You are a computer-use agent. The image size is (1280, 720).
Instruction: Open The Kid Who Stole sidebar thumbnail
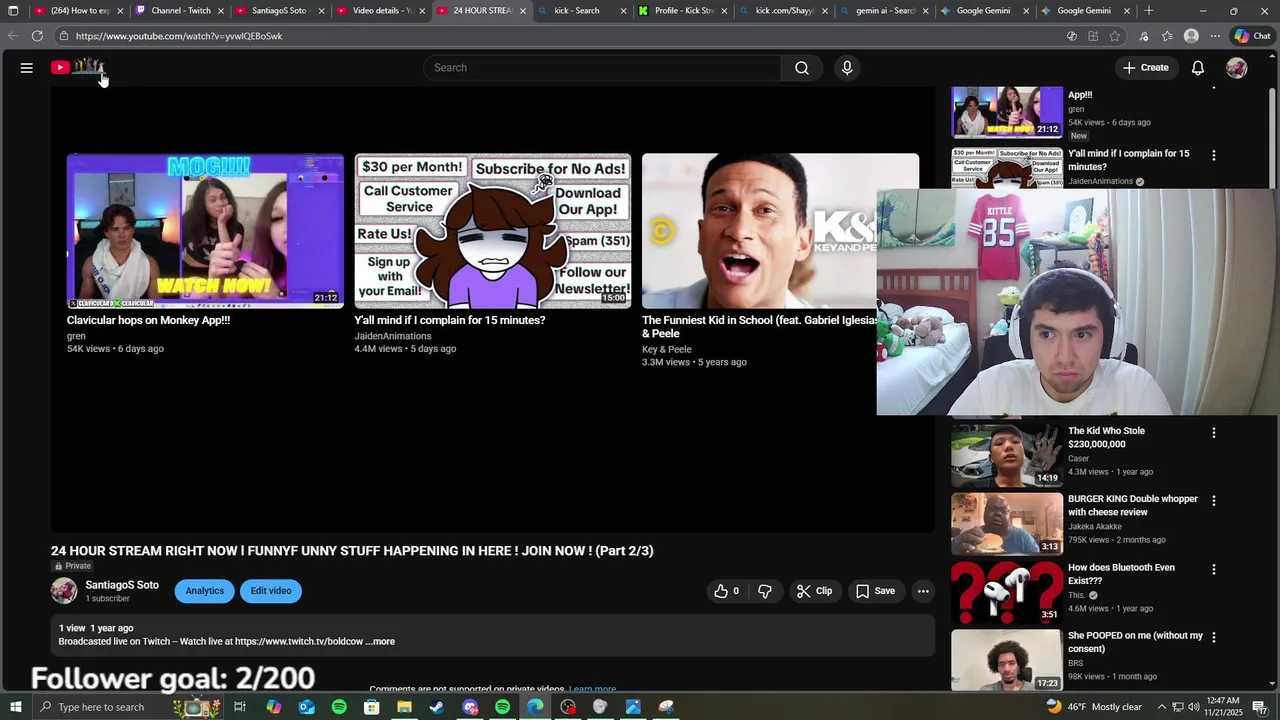[x=1007, y=454]
